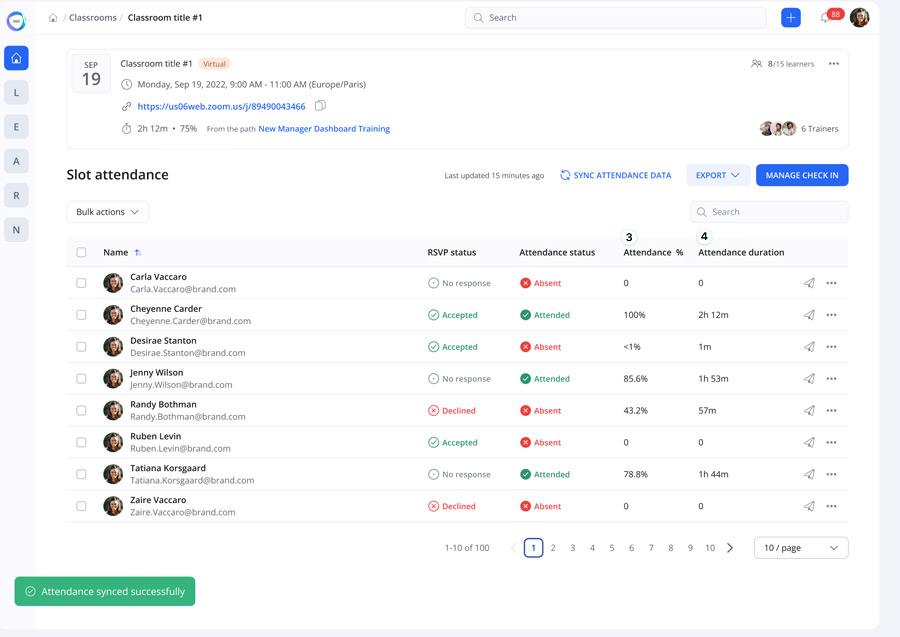Select Jenny Wilson's row checkbox
The height and width of the screenshot is (637, 900).
(82, 379)
